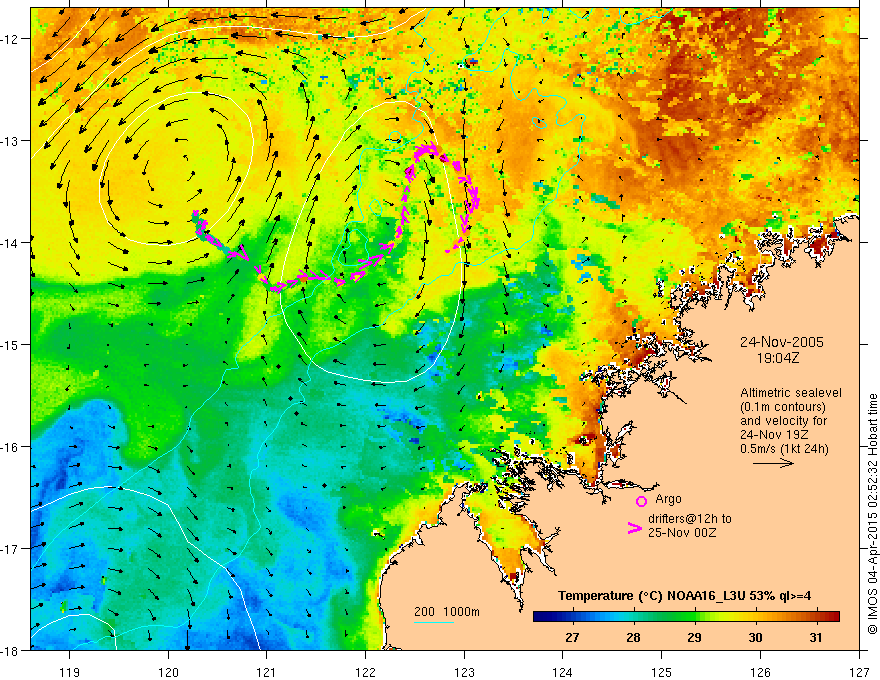Click the '200 1000m' depth label

click(447, 612)
